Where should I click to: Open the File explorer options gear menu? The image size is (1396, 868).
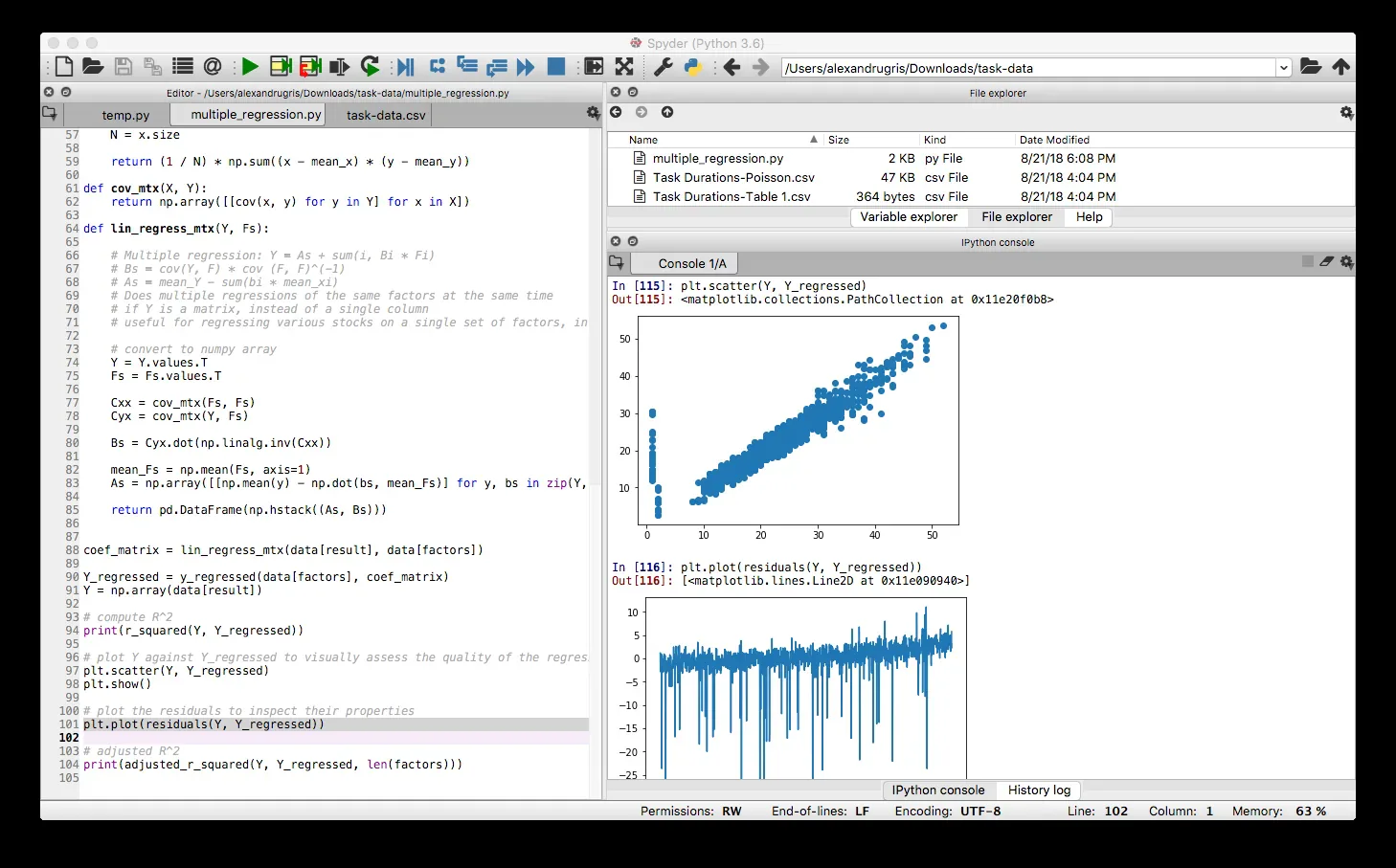coord(1346,113)
